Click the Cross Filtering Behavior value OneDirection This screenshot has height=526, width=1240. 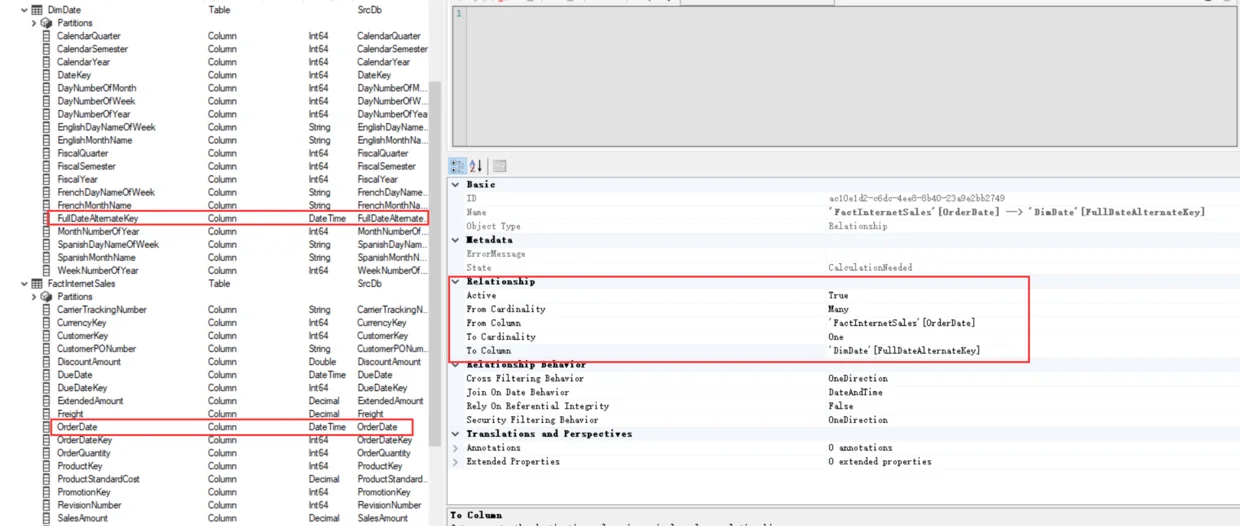coord(857,378)
